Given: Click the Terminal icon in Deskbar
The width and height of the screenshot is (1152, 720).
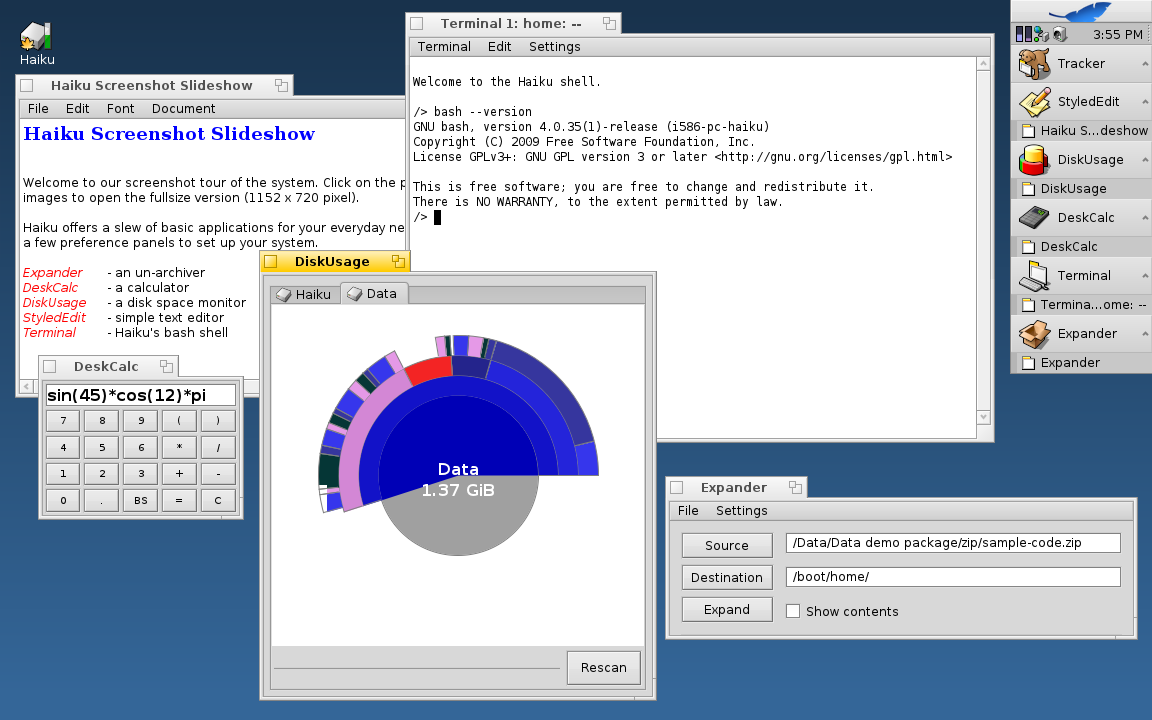Looking at the screenshot, I should pos(1034,276).
